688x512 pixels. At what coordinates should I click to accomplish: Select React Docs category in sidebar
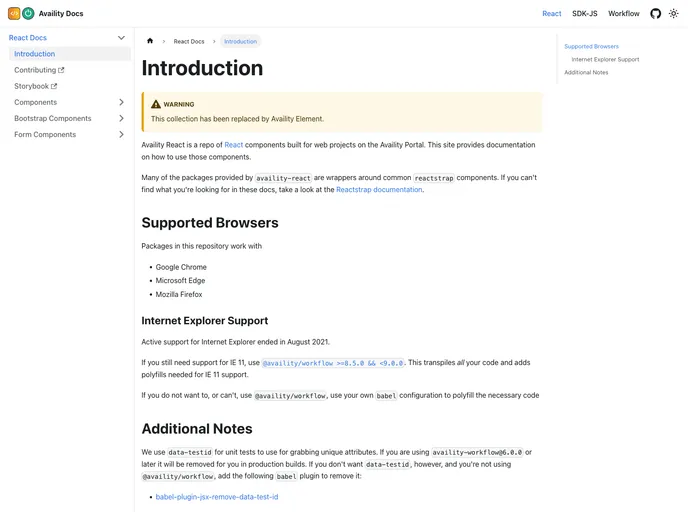pos(28,38)
